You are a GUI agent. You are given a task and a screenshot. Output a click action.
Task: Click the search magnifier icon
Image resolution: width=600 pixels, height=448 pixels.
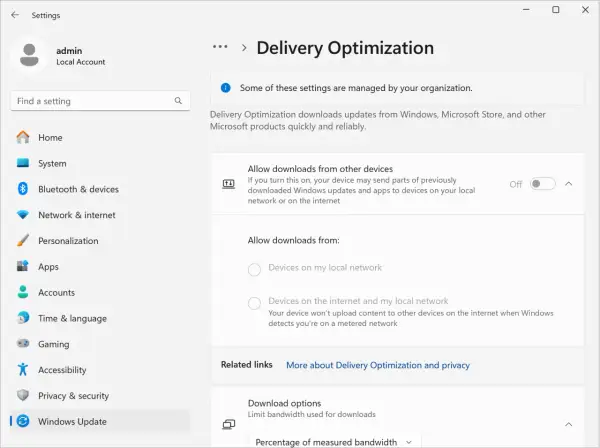pyautogui.click(x=178, y=101)
